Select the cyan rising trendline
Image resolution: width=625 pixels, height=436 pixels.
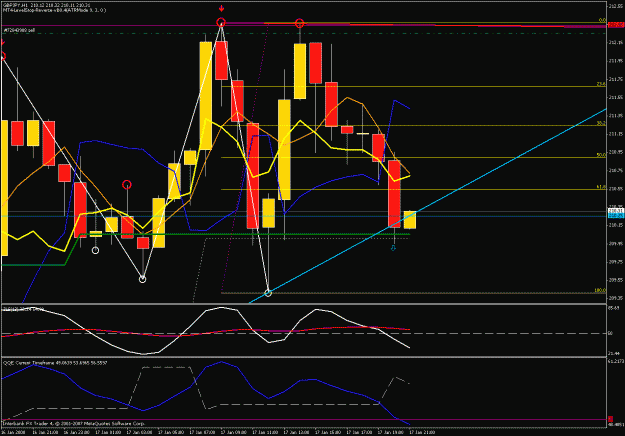point(427,206)
